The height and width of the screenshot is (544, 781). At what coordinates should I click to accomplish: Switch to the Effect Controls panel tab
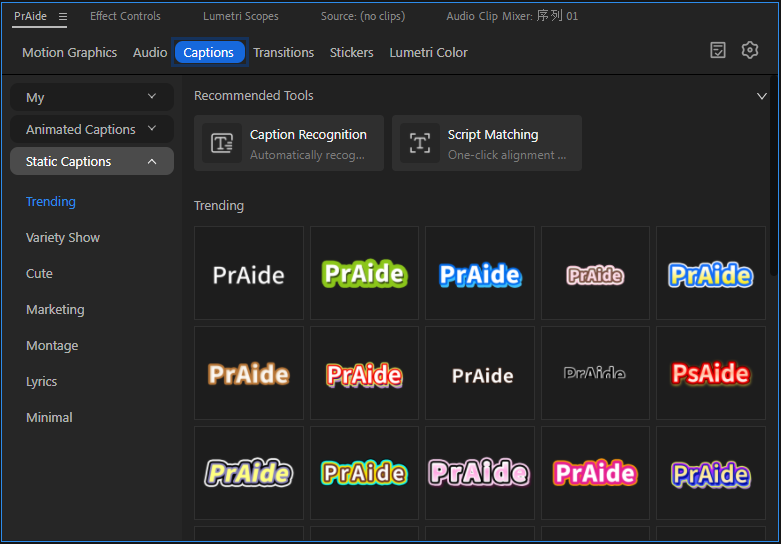(125, 16)
